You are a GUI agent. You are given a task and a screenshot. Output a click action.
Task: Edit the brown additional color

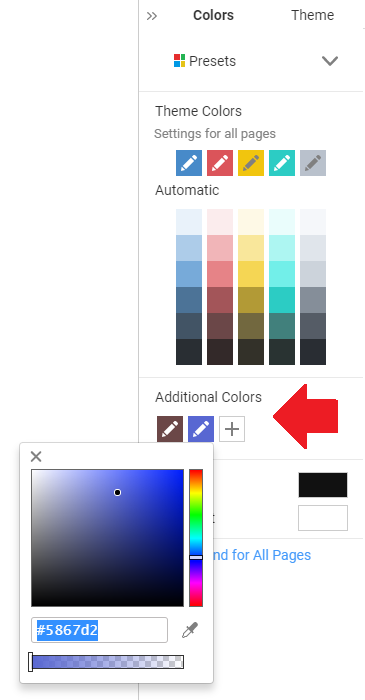pos(170,429)
